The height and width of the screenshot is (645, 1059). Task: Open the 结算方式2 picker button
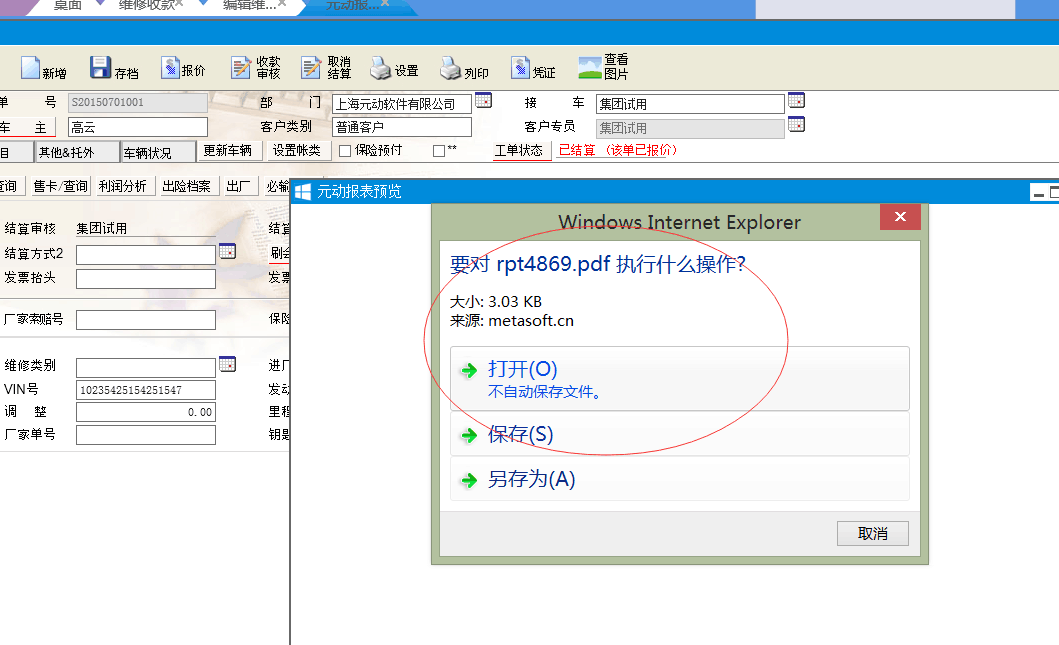pyautogui.click(x=227, y=252)
